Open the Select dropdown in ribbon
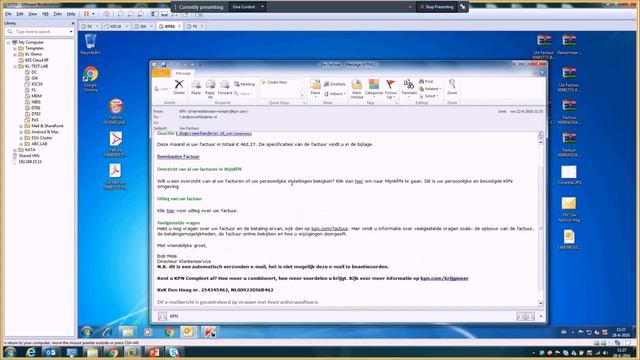 (429, 96)
